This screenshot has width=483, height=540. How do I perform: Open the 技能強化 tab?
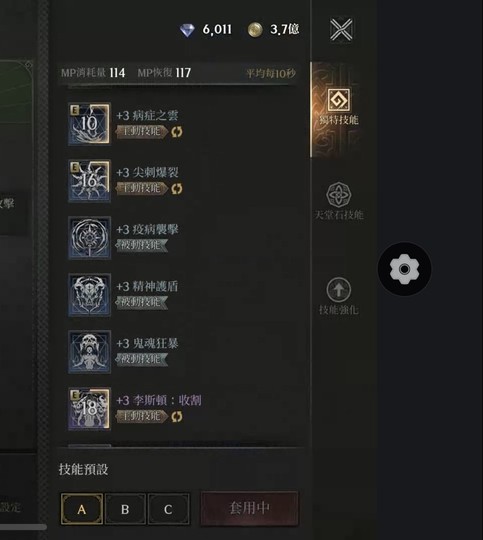point(339,296)
